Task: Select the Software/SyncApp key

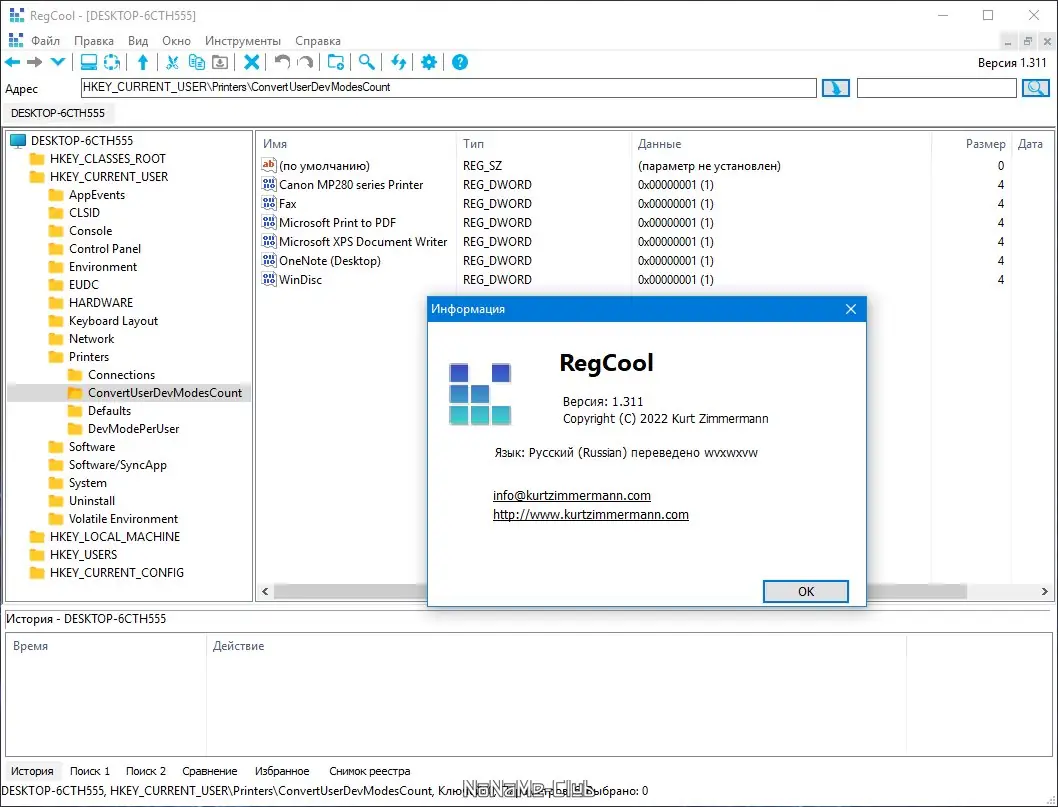Action: (x=117, y=465)
